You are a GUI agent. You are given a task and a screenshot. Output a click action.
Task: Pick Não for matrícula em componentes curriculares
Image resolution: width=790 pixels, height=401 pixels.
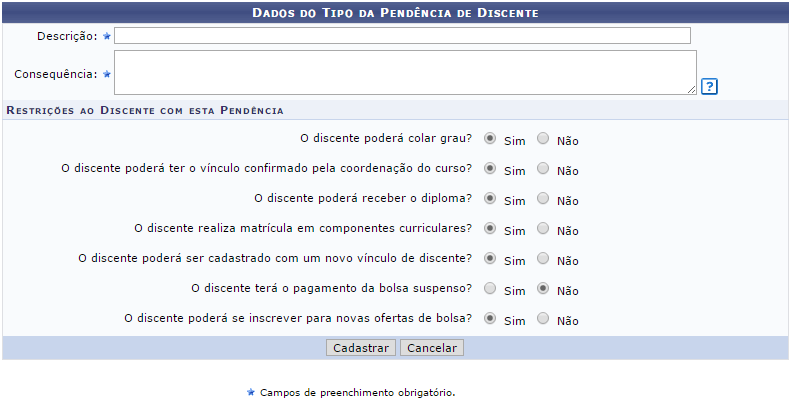pos(543,229)
